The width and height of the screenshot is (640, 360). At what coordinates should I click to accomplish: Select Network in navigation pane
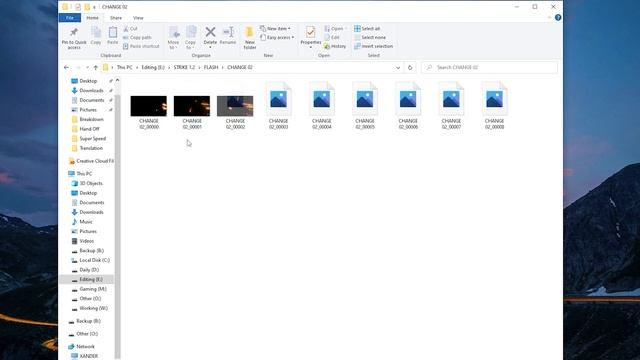point(81,347)
